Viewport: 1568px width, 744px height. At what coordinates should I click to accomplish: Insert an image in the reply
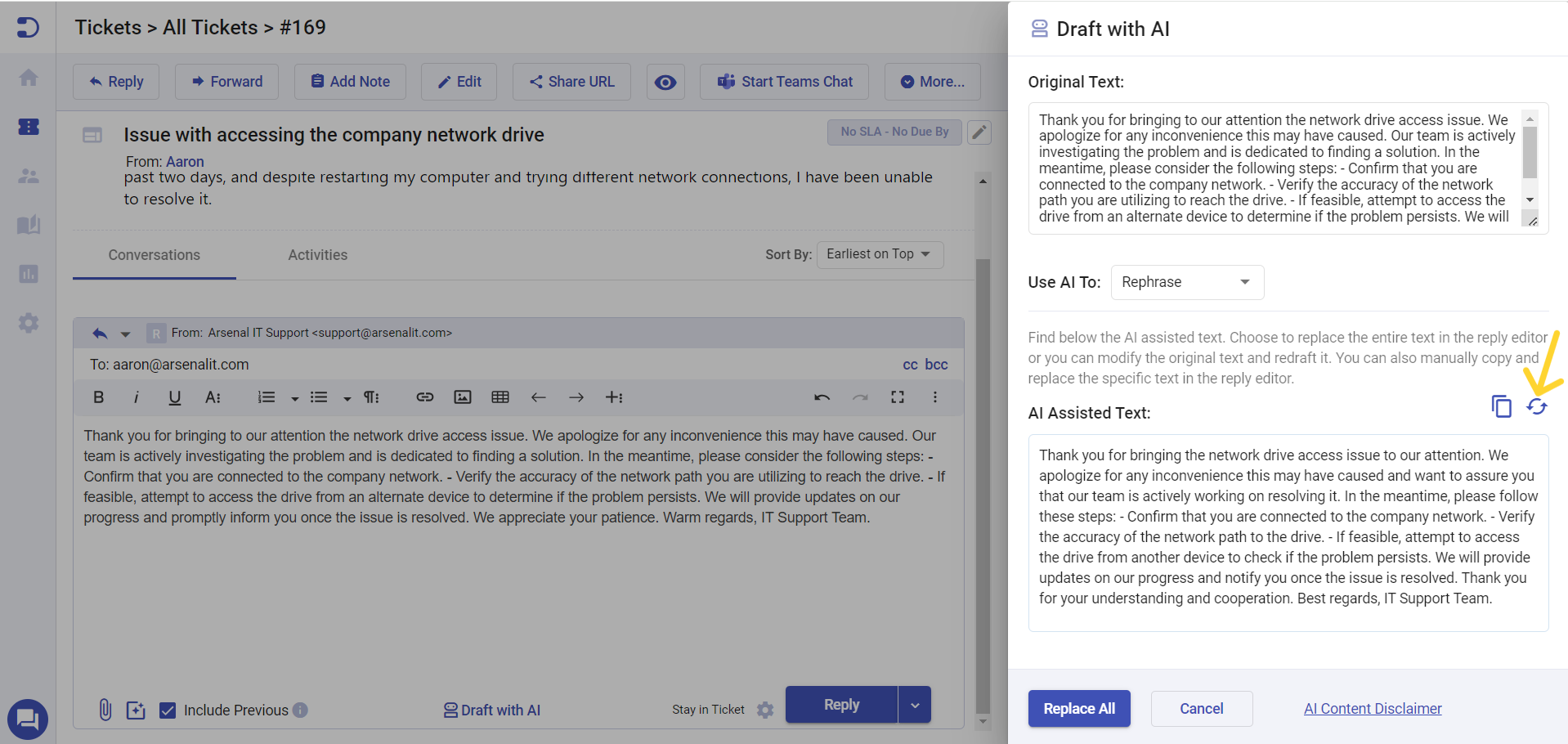tap(463, 397)
